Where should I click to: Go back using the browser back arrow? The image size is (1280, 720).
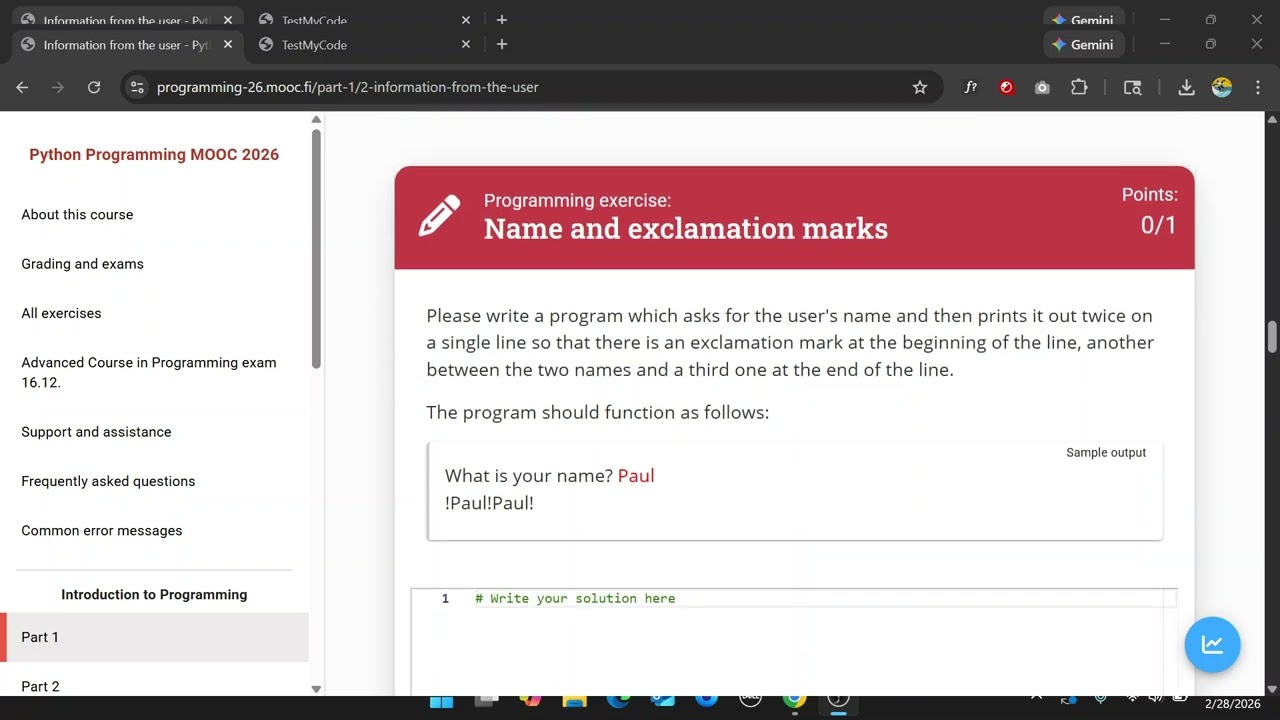(x=22, y=87)
